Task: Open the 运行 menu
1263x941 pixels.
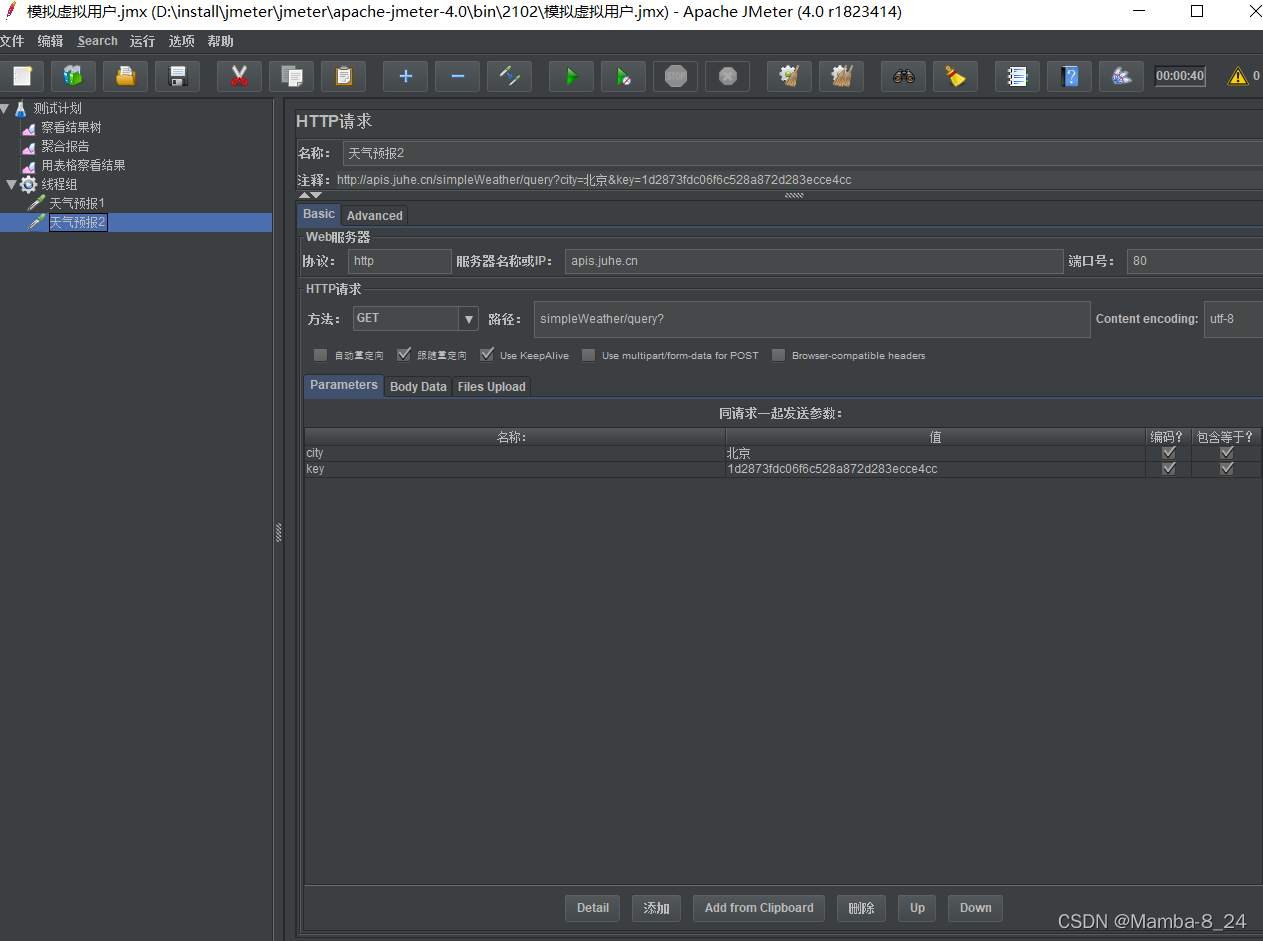Action: 142,41
